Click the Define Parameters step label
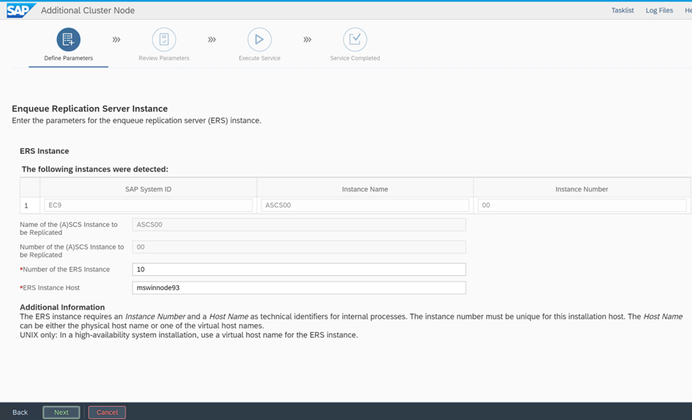The height and width of the screenshot is (420, 692). point(68,58)
